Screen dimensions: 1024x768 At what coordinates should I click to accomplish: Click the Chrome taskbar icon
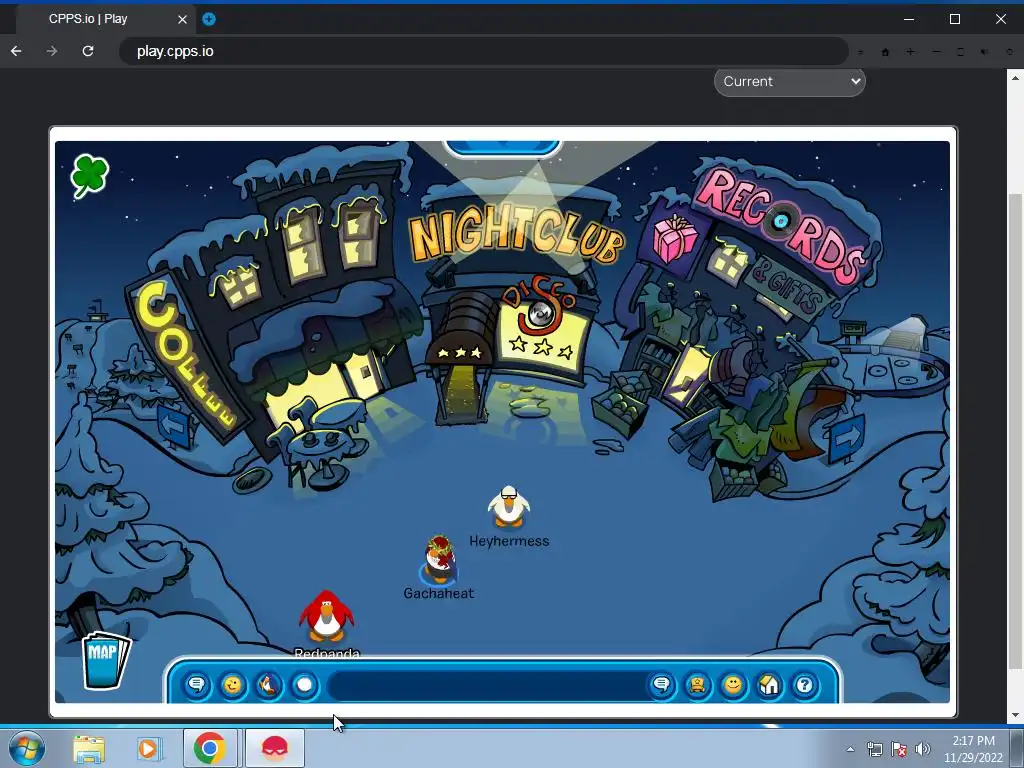pyautogui.click(x=210, y=748)
